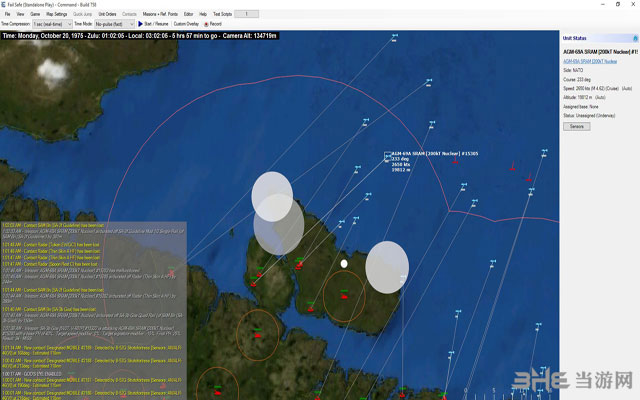Open the Contacts menu
This screenshot has width=640, height=400.
click(129, 14)
